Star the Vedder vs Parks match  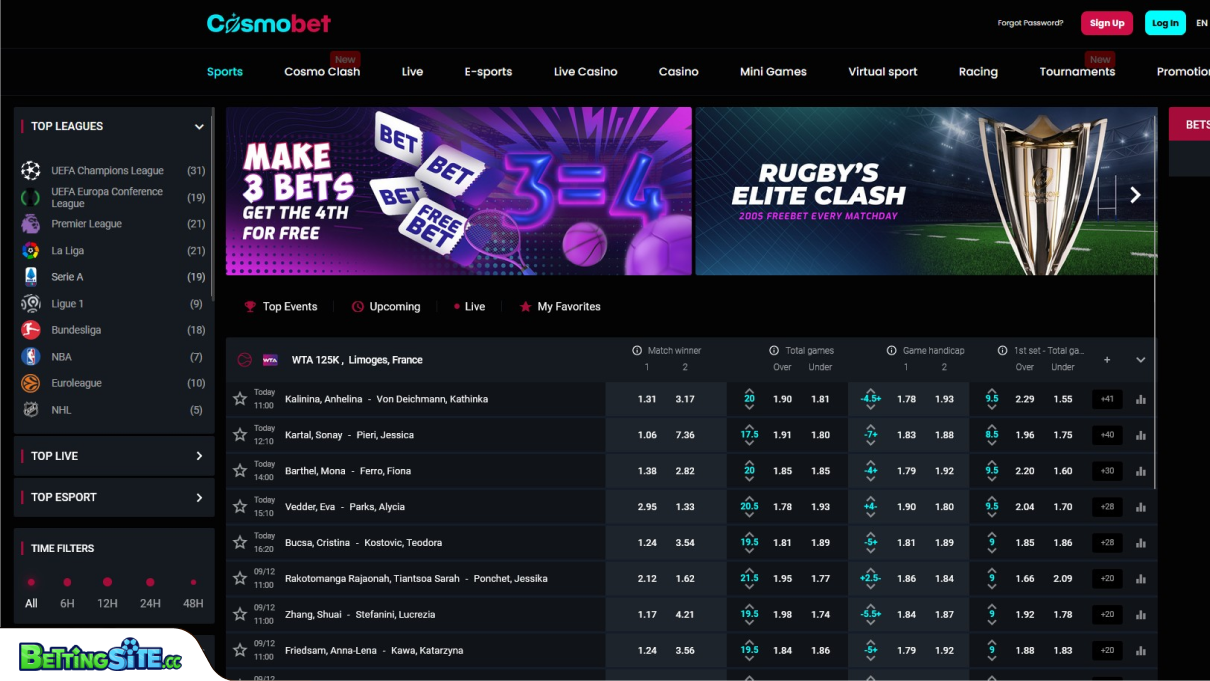[x=239, y=506]
